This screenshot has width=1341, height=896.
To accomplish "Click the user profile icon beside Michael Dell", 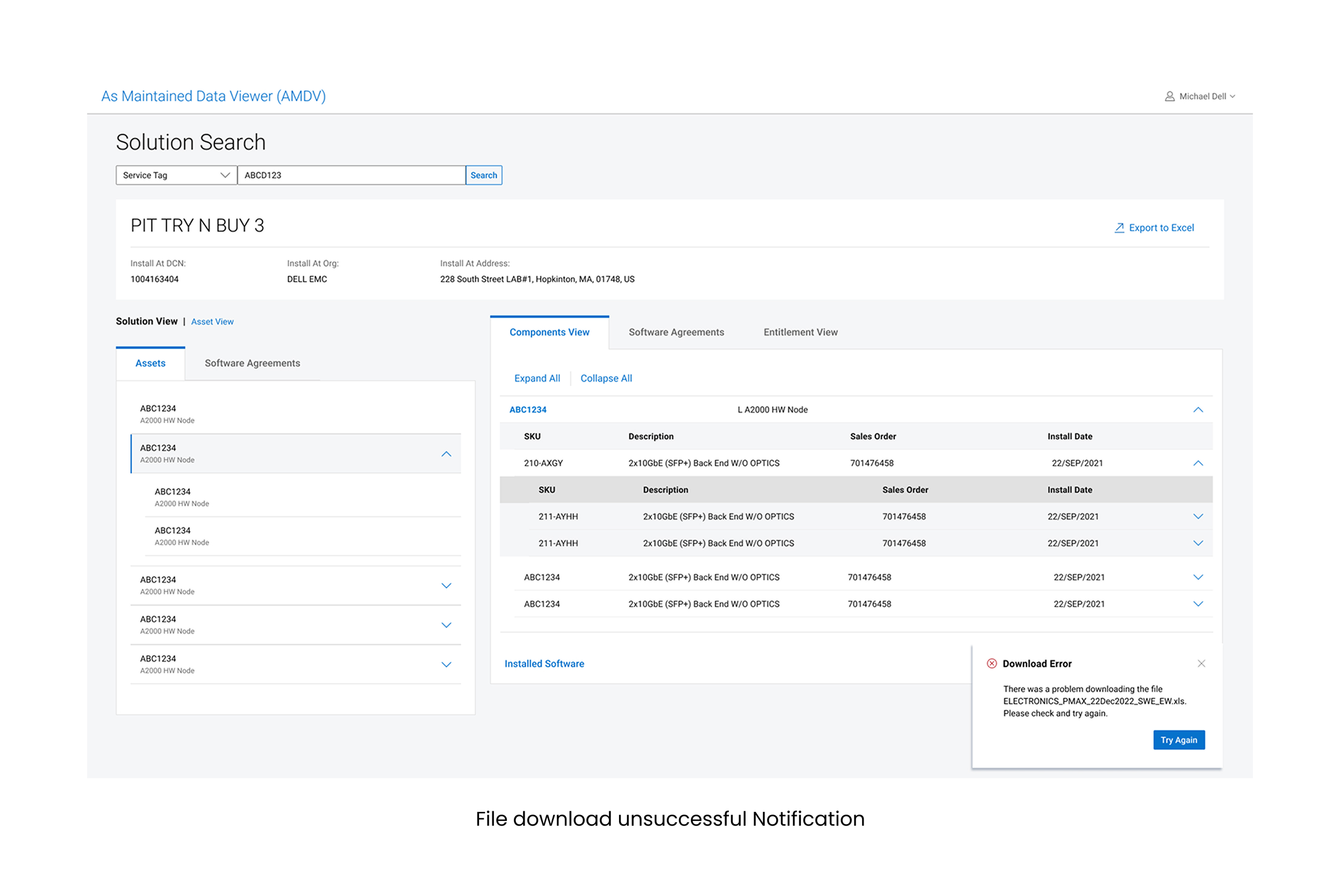I will pos(1169,97).
